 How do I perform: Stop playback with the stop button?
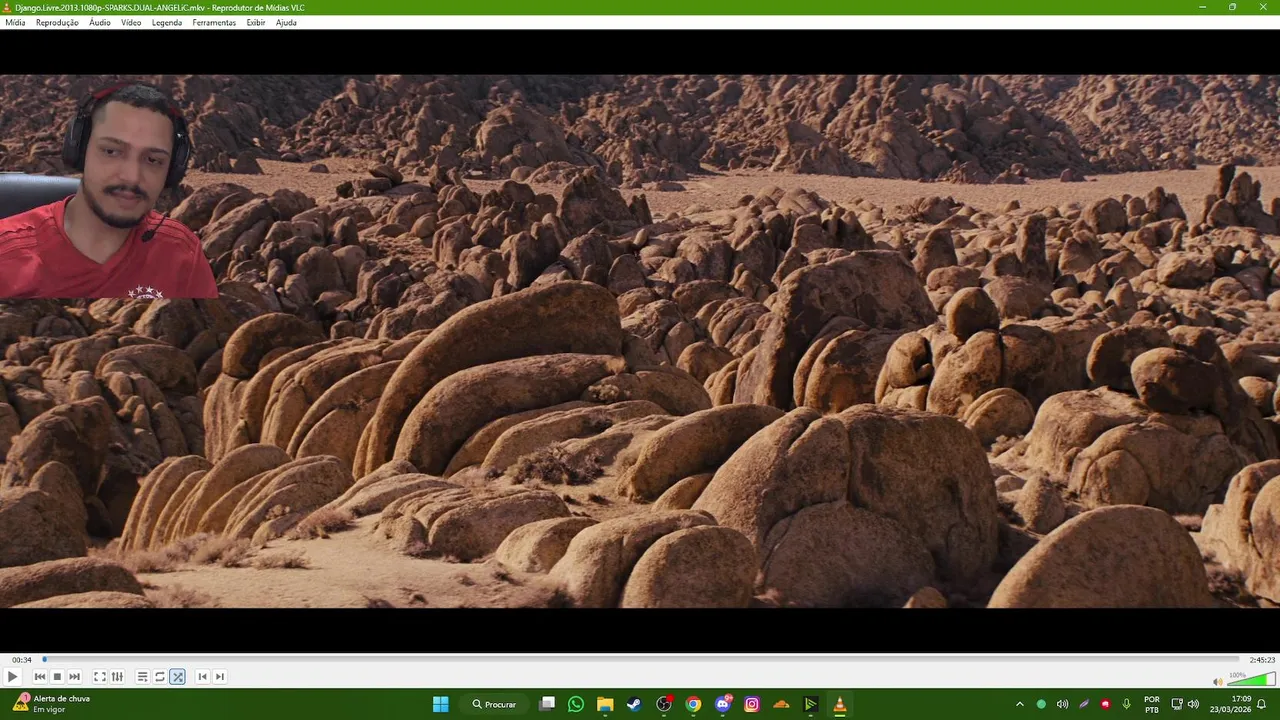pyautogui.click(x=57, y=677)
